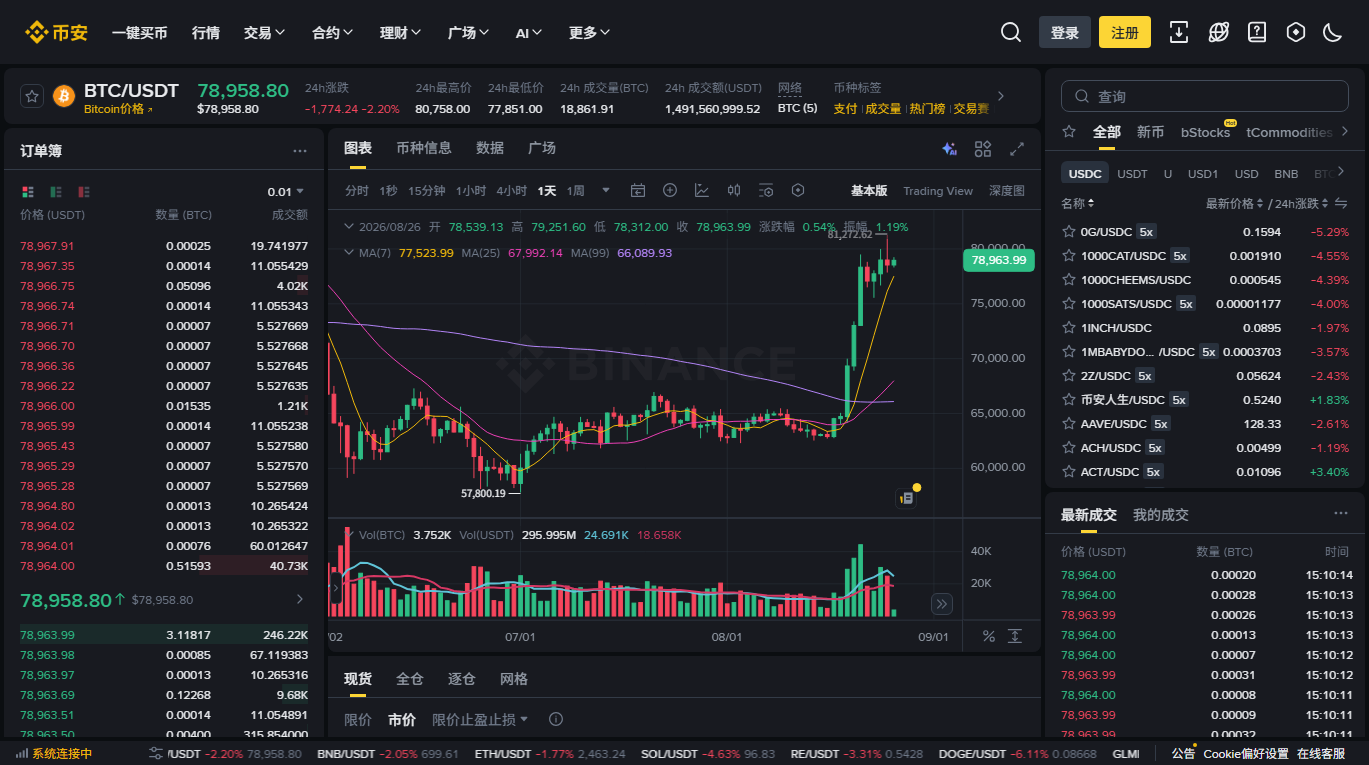Open the 更多 navigation dropdown
The image size is (1369, 765).
pyautogui.click(x=589, y=33)
